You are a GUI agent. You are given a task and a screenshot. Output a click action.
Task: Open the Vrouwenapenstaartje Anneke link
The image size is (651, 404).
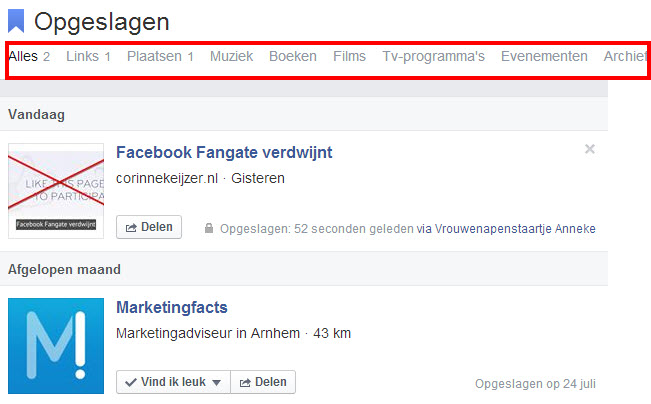point(515,229)
